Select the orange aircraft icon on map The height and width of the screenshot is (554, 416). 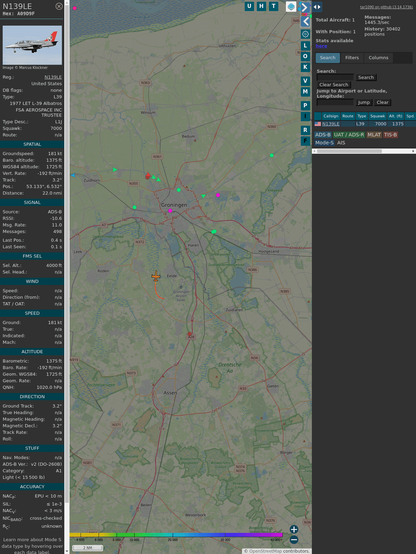tap(156, 276)
